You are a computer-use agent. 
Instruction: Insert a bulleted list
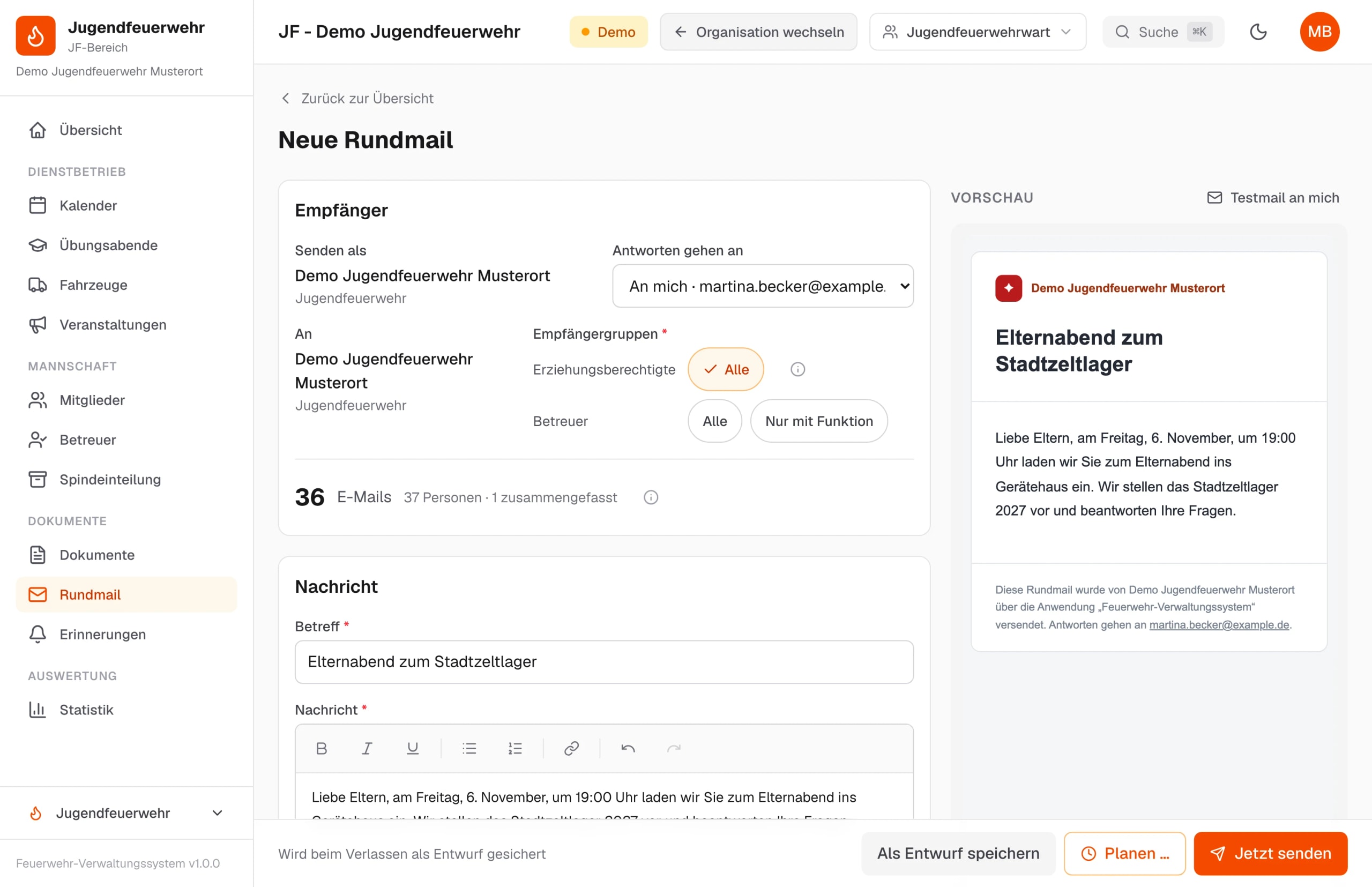469,748
